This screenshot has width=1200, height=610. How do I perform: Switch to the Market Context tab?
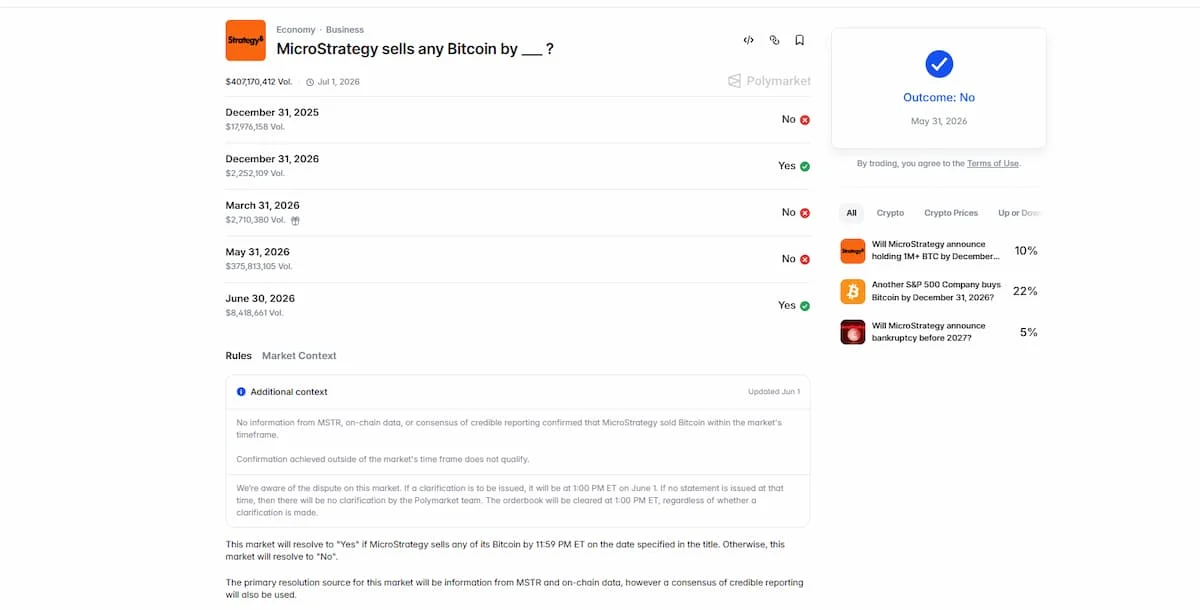(299, 356)
